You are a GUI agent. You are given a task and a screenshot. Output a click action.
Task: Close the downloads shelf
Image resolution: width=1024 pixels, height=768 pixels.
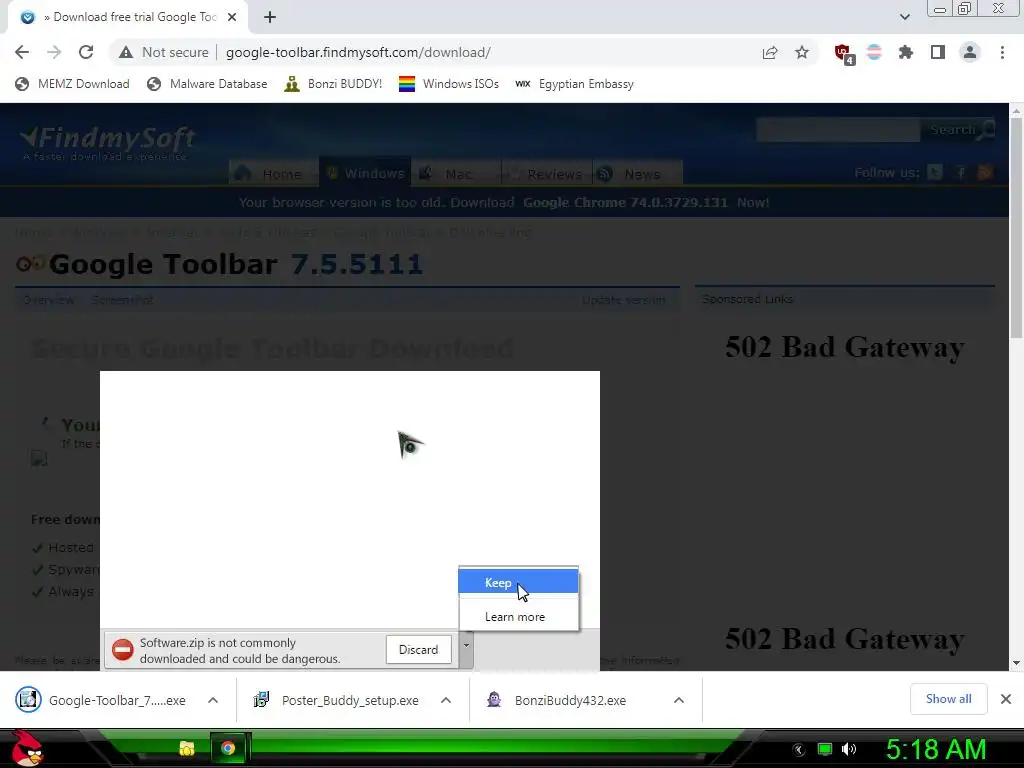point(1006,699)
